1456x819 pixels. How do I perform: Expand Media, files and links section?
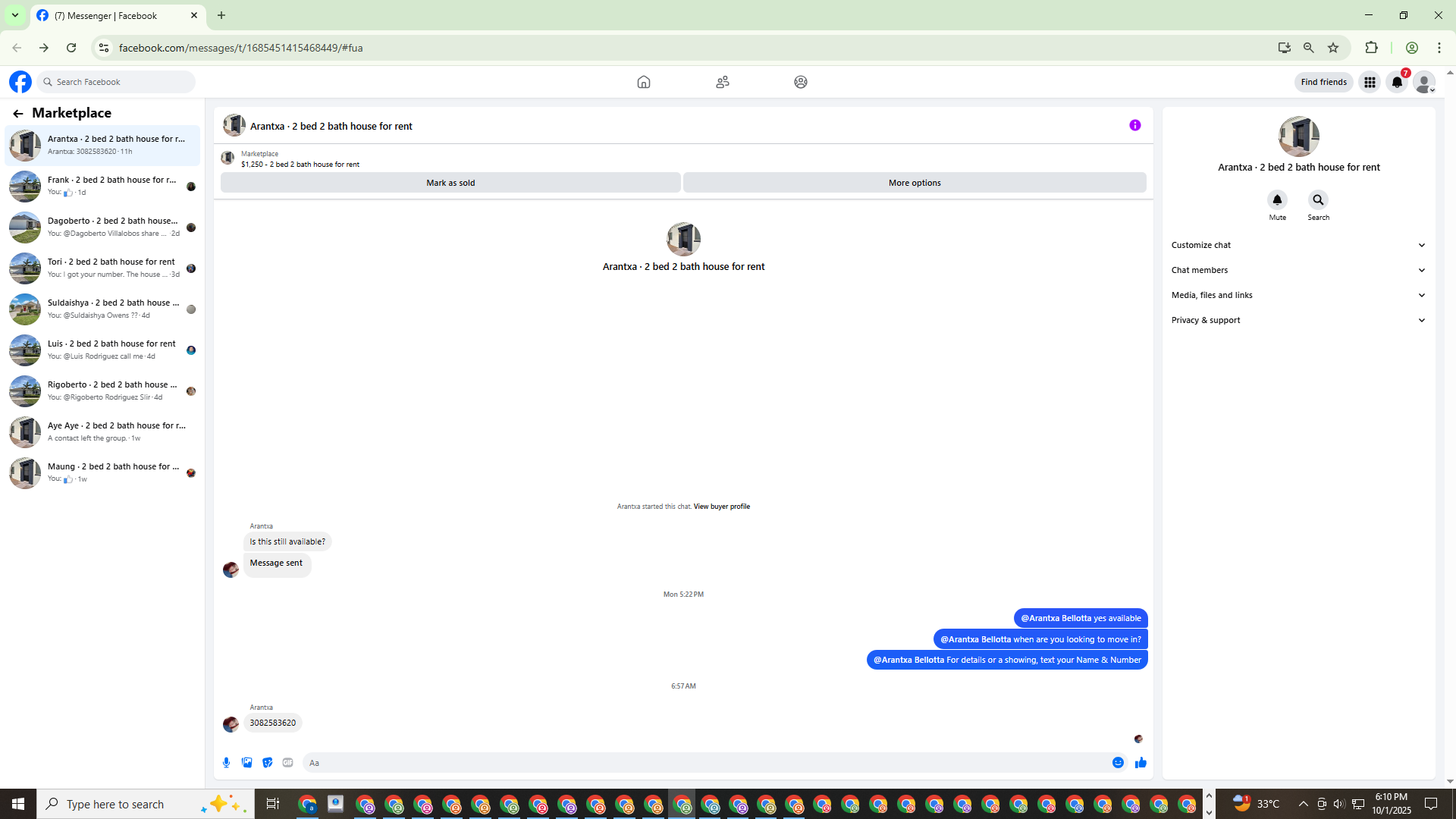tap(1298, 295)
